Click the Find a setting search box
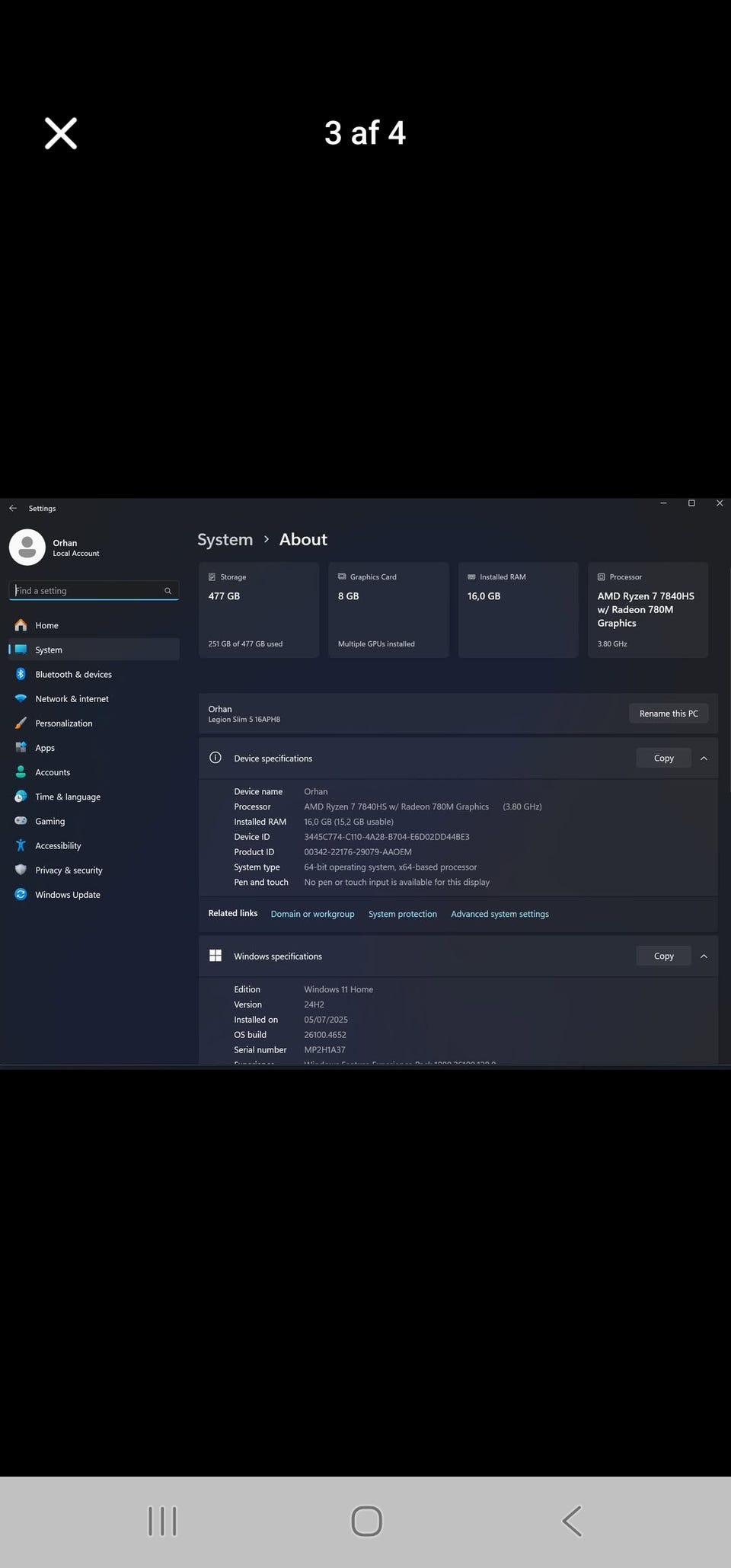The width and height of the screenshot is (731, 1568). coord(88,591)
